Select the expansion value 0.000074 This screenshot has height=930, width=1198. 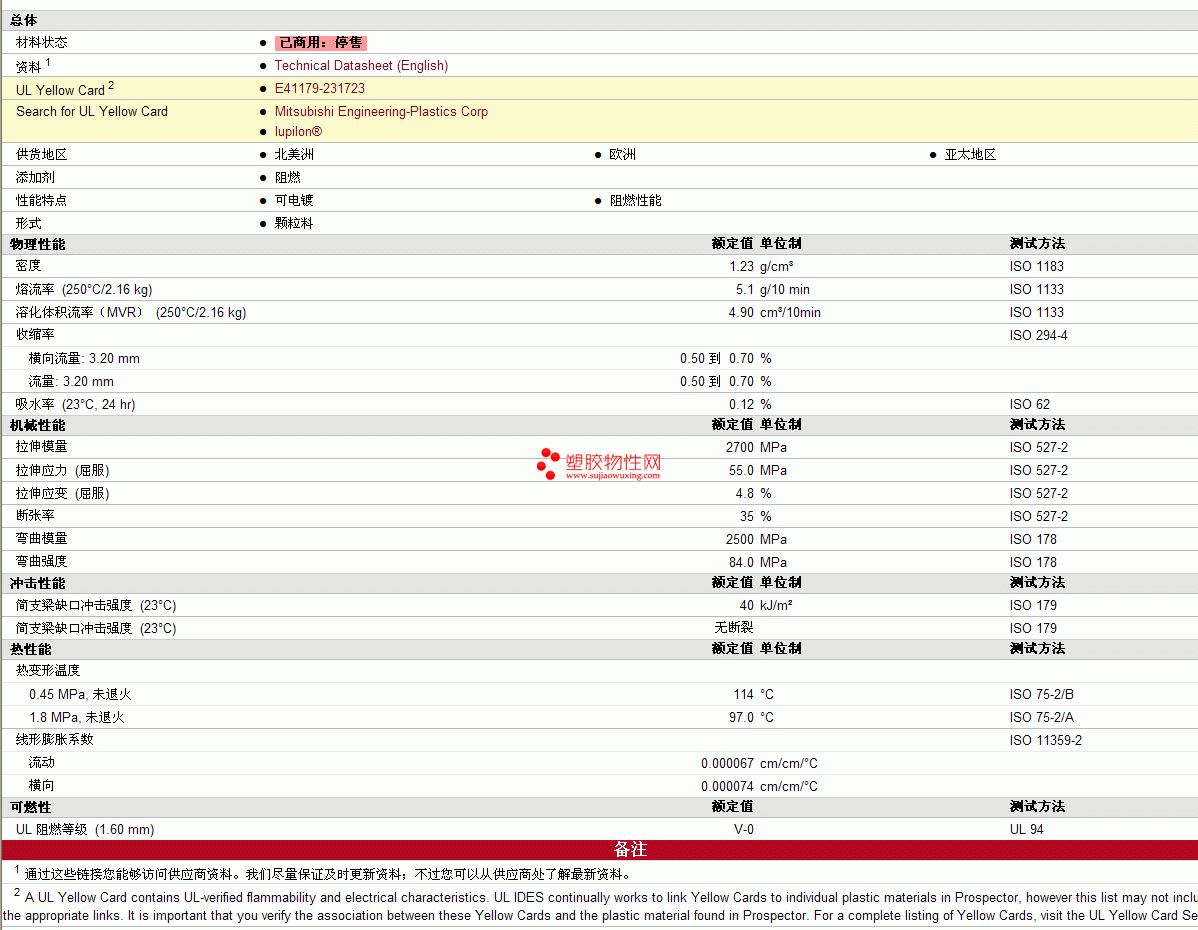tap(727, 786)
